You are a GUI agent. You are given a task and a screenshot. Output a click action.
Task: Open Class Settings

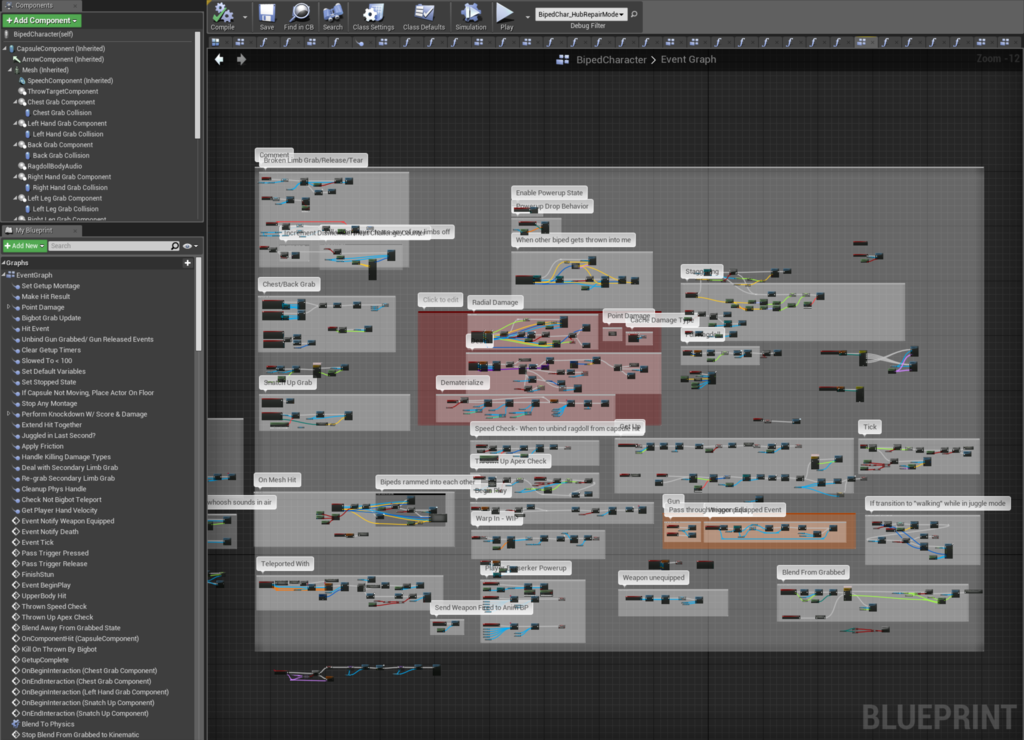coord(373,16)
